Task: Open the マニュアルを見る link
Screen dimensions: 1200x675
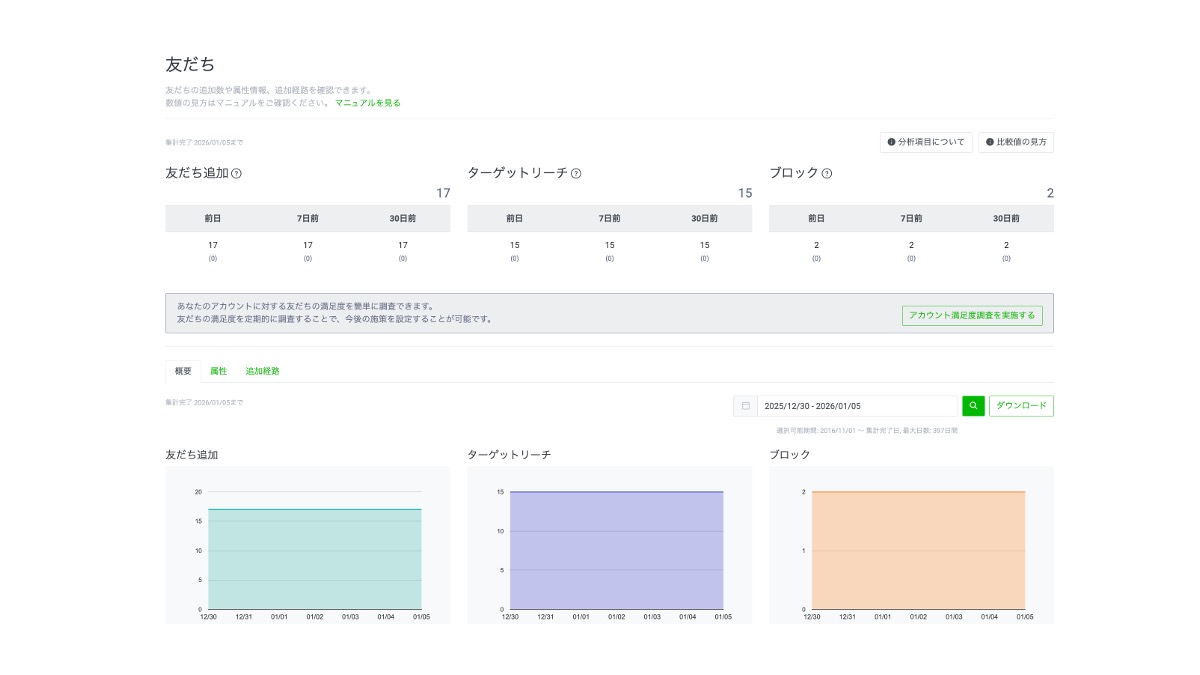Action: 368,103
